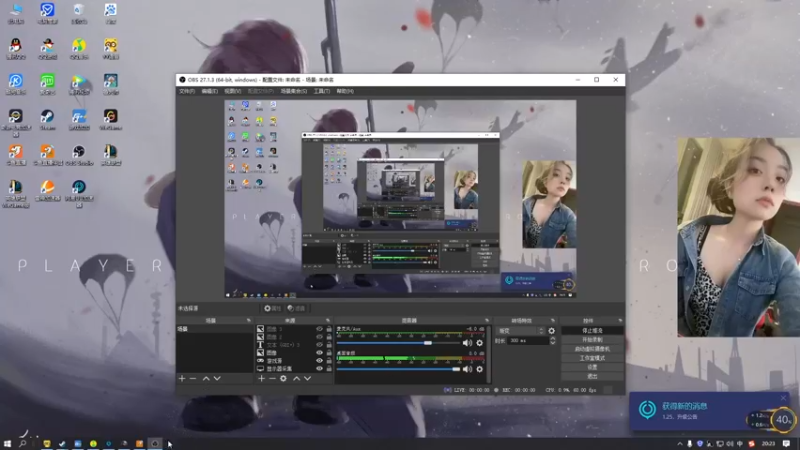Toggle visibility of 图像 3 source
This screenshot has width=800, height=450.
[319, 329]
